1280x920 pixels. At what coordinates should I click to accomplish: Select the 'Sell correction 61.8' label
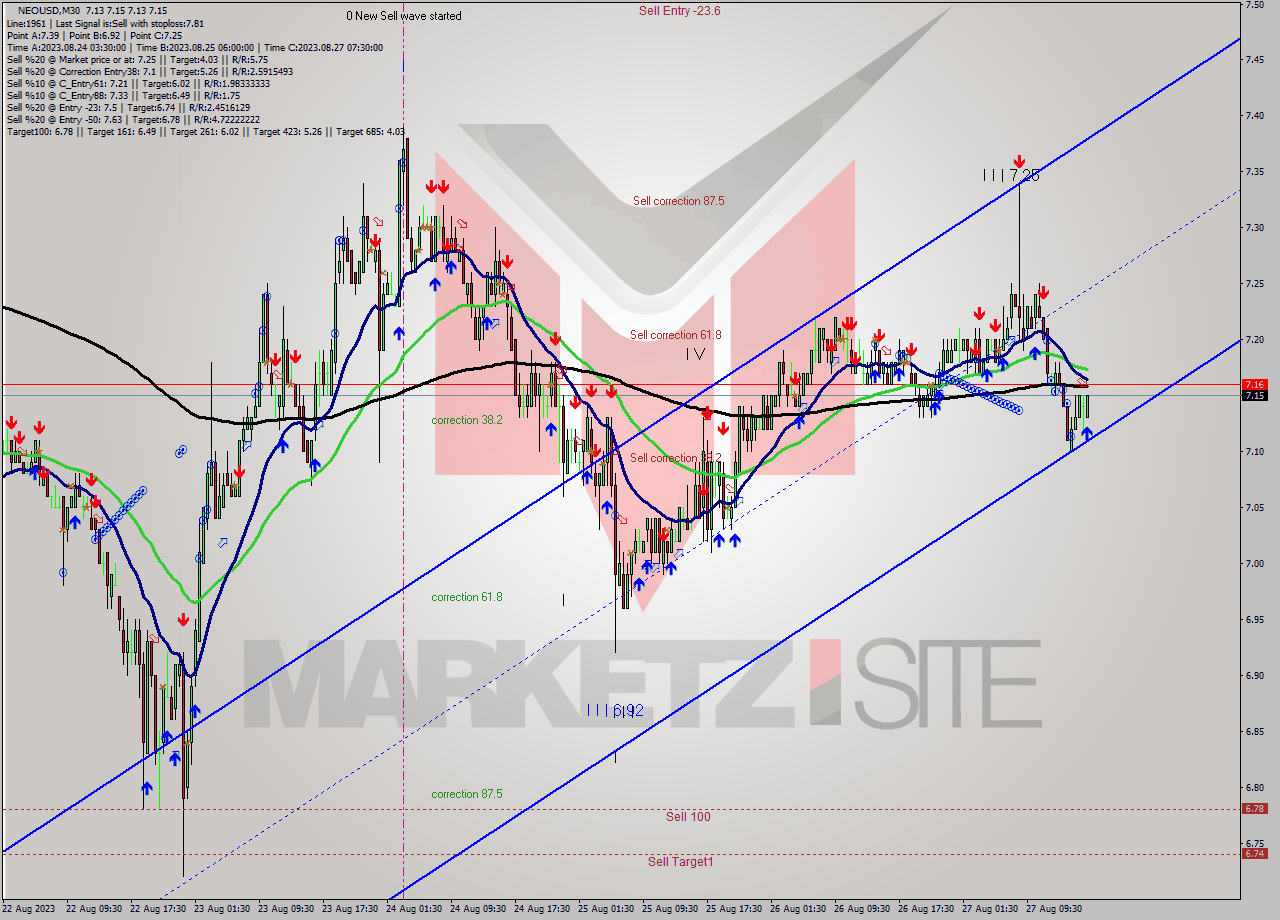point(675,335)
